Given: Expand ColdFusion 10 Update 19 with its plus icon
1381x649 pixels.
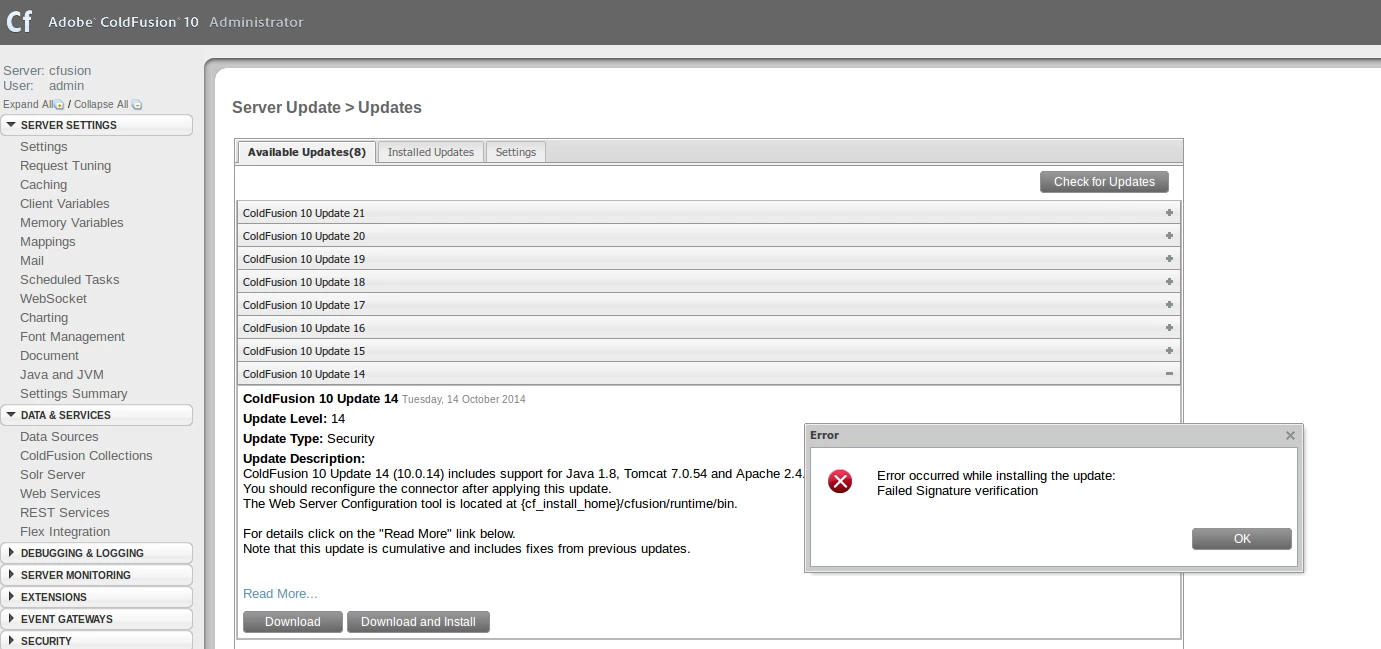Looking at the screenshot, I should [x=1169, y=259].
